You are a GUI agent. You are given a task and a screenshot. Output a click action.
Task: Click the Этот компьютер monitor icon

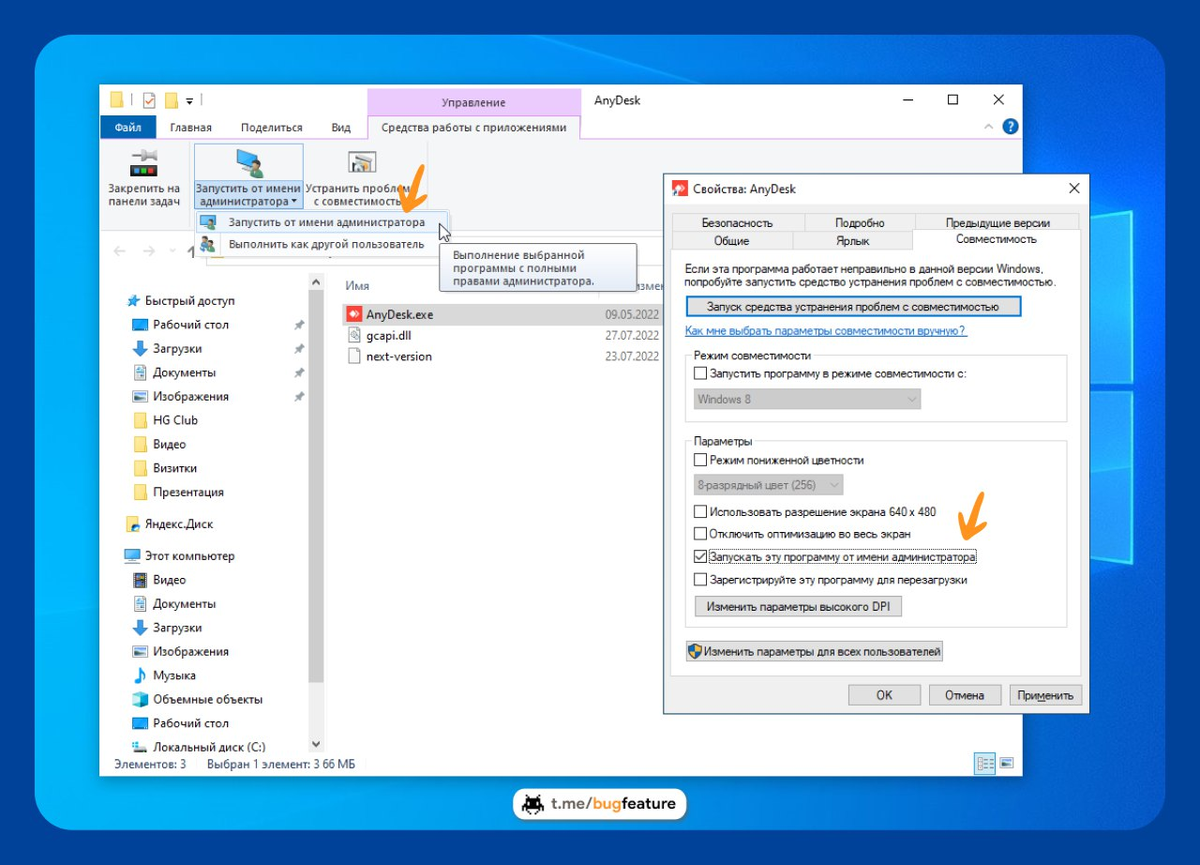pos(132,556)
